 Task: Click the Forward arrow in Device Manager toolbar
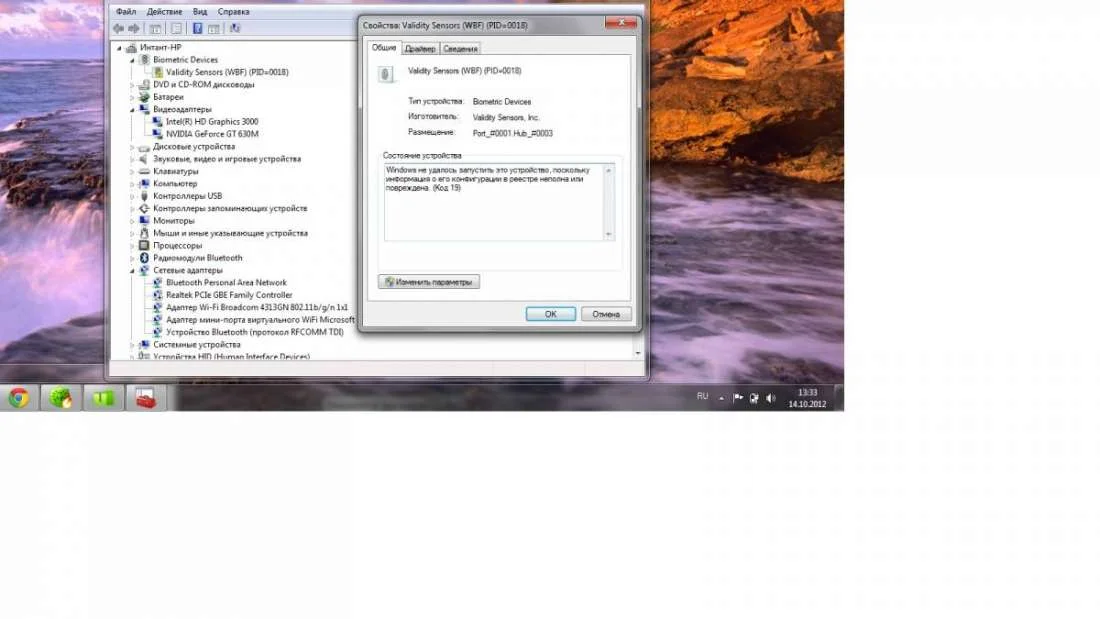tap(133, 29)
